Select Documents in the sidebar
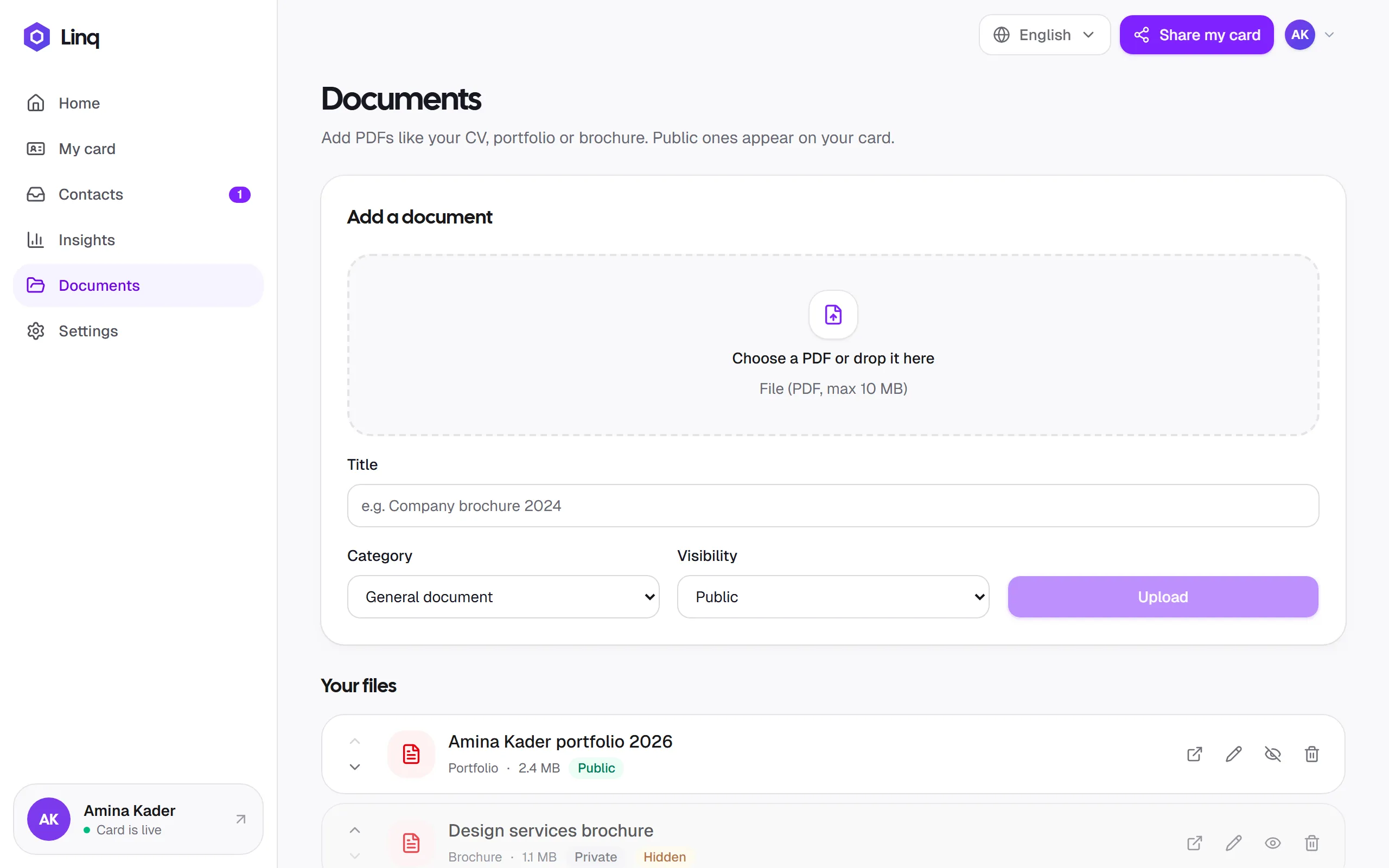1389x868 pixels. [138, 285]
